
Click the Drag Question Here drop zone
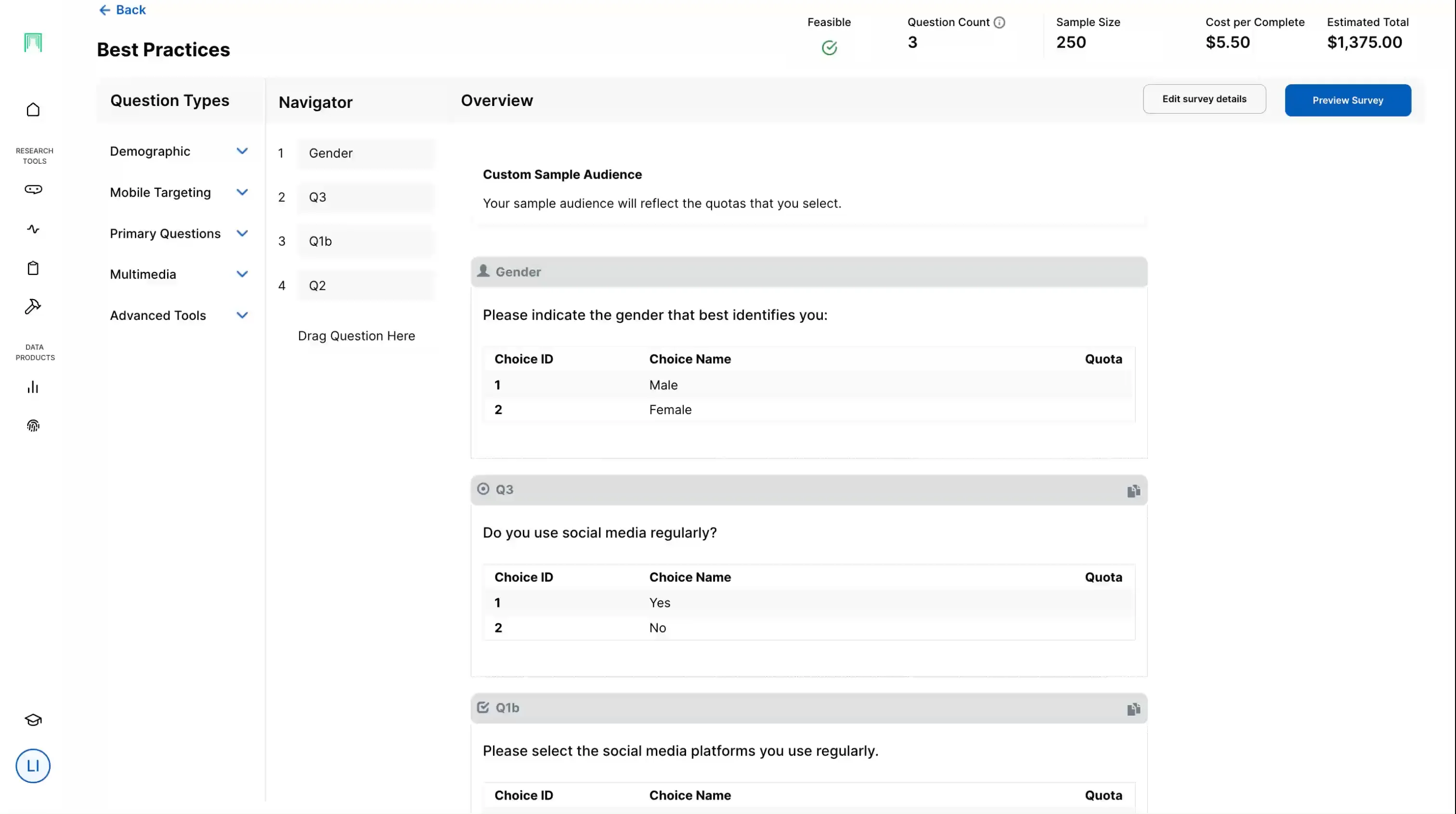(x=357, y=336)
